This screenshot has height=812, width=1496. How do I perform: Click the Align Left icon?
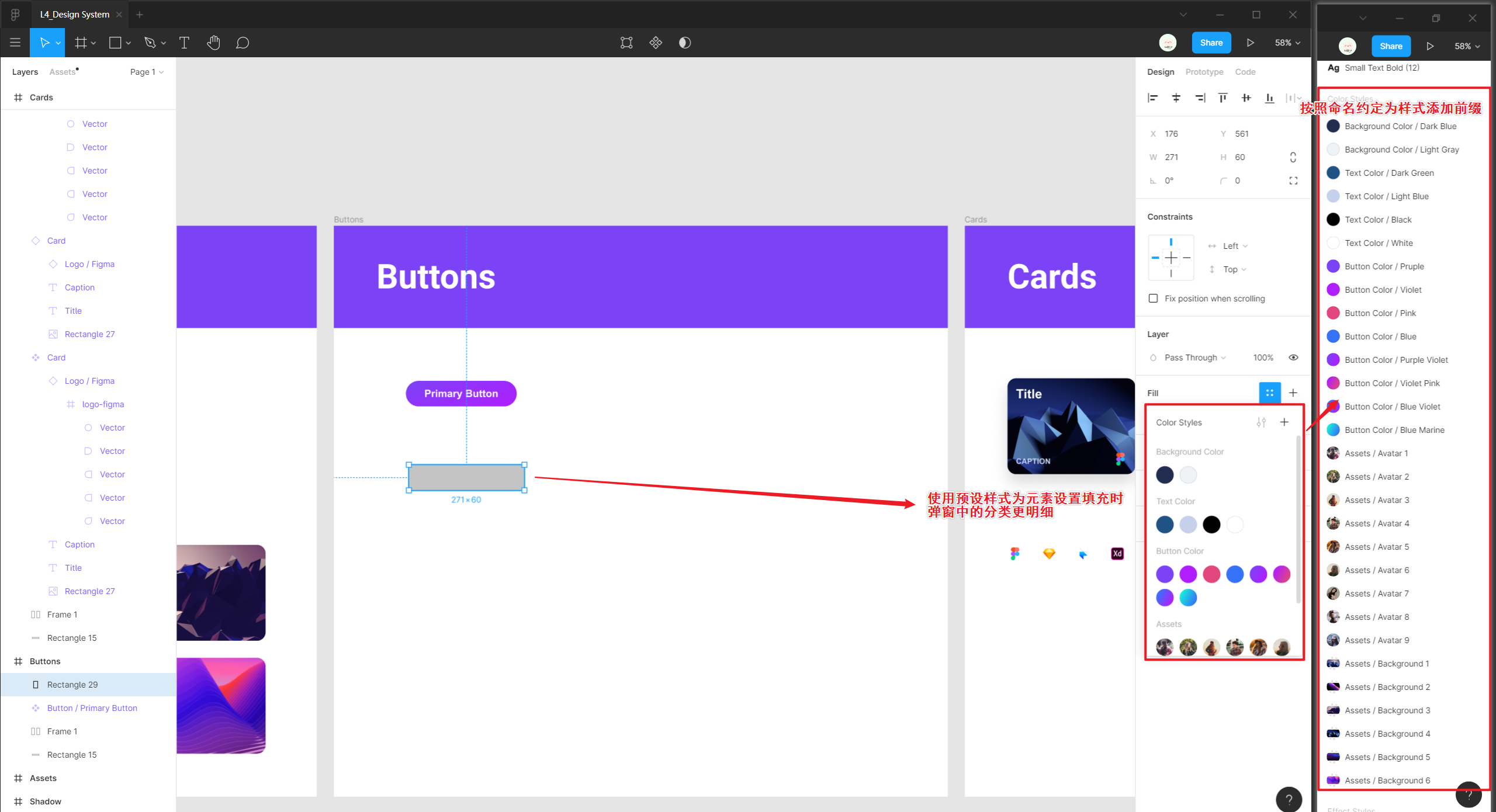click(x=1152, y=98)
